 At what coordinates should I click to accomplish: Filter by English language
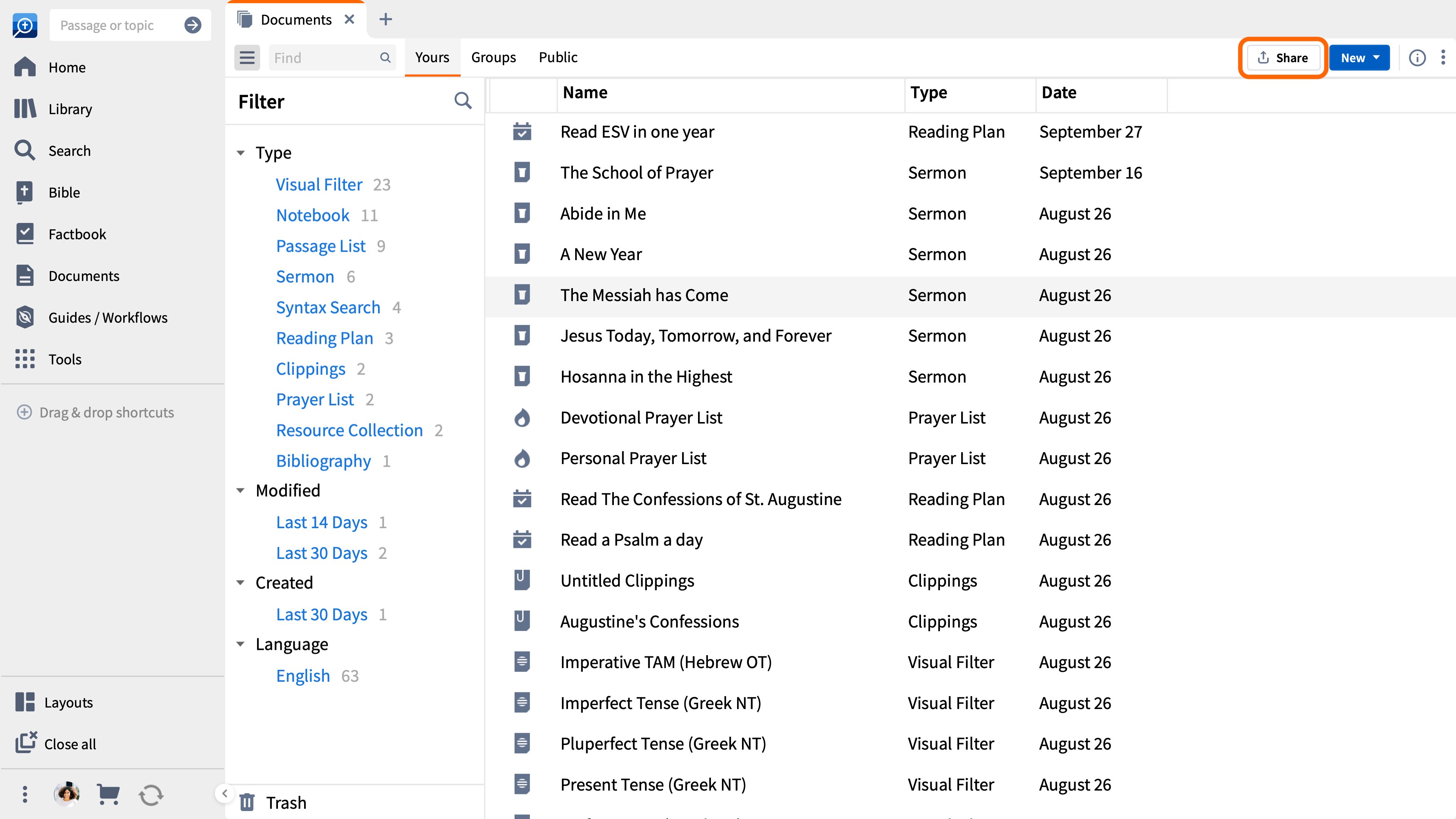[x=303, y=675]
